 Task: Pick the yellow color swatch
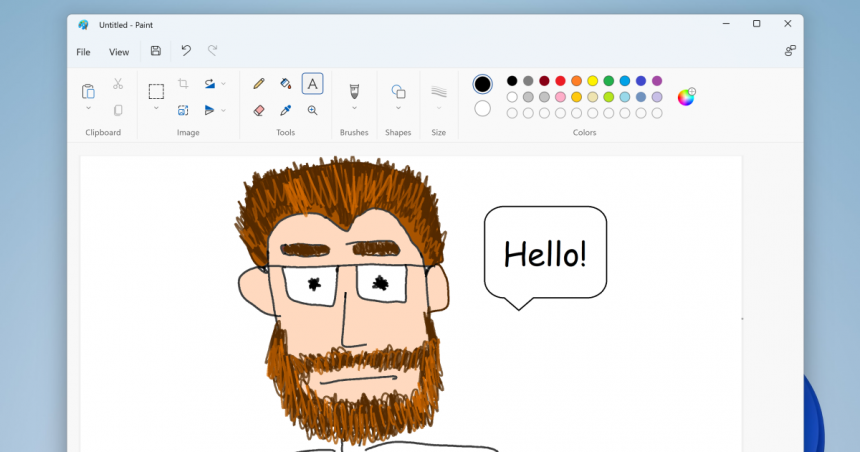coord(592,81)
